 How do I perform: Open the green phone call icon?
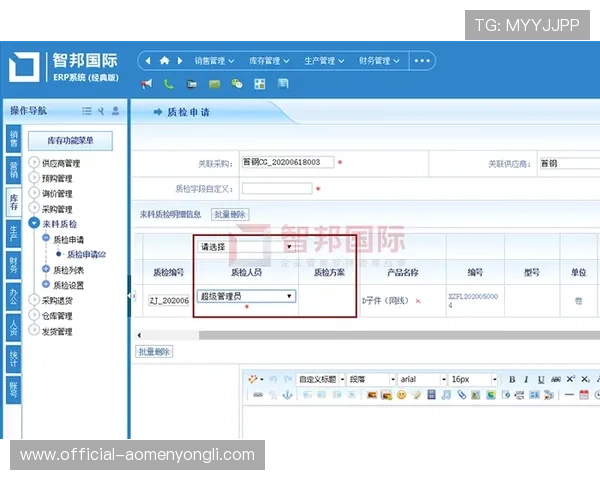(168, 84)
